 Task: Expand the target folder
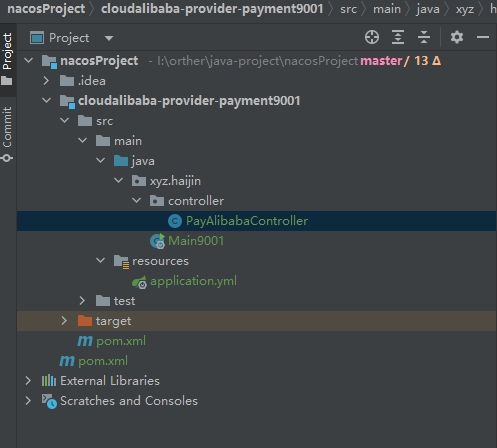pos(64,320)
